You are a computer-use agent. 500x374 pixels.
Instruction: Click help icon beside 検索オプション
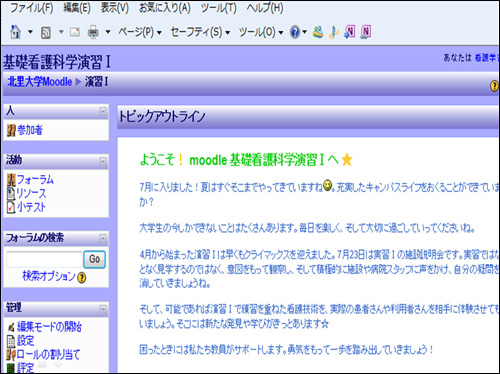pos(82,277)
